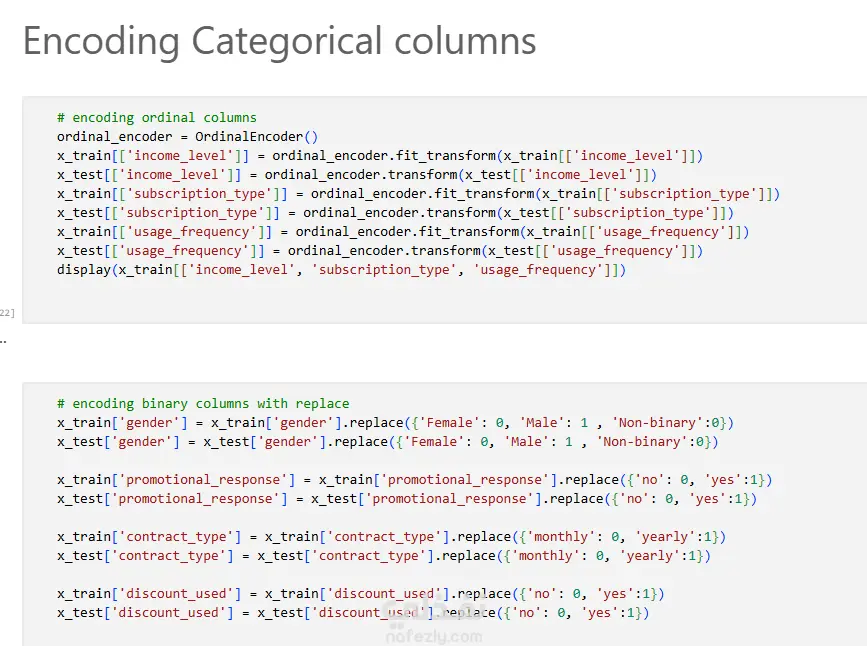The height and width of the screenshot is (646, 867).
Task: Click the x_test income_level transform line
Action: click(x=357, y=175)
